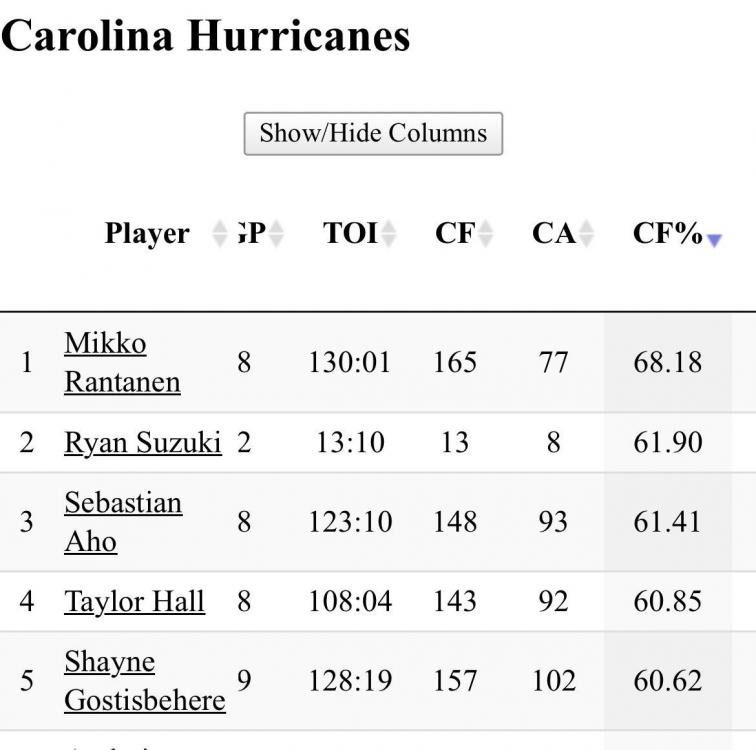The image size is (756, 750).
Task: Sort table by Player column arrows
Action: pos(220,234)
